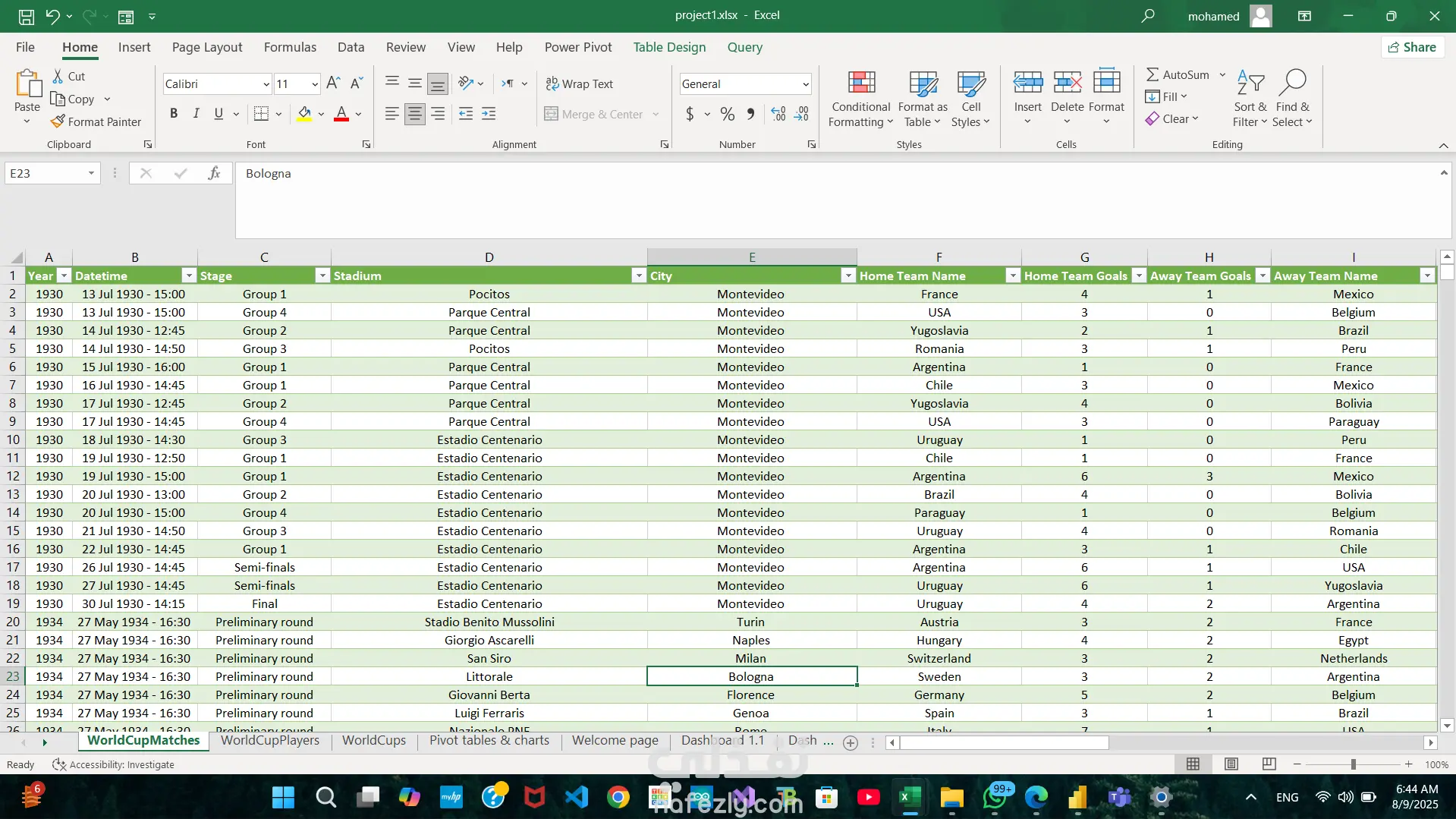Click the AutoSum icon
The height and width of the screenshot is (819, 1456).
[1153, 74]
